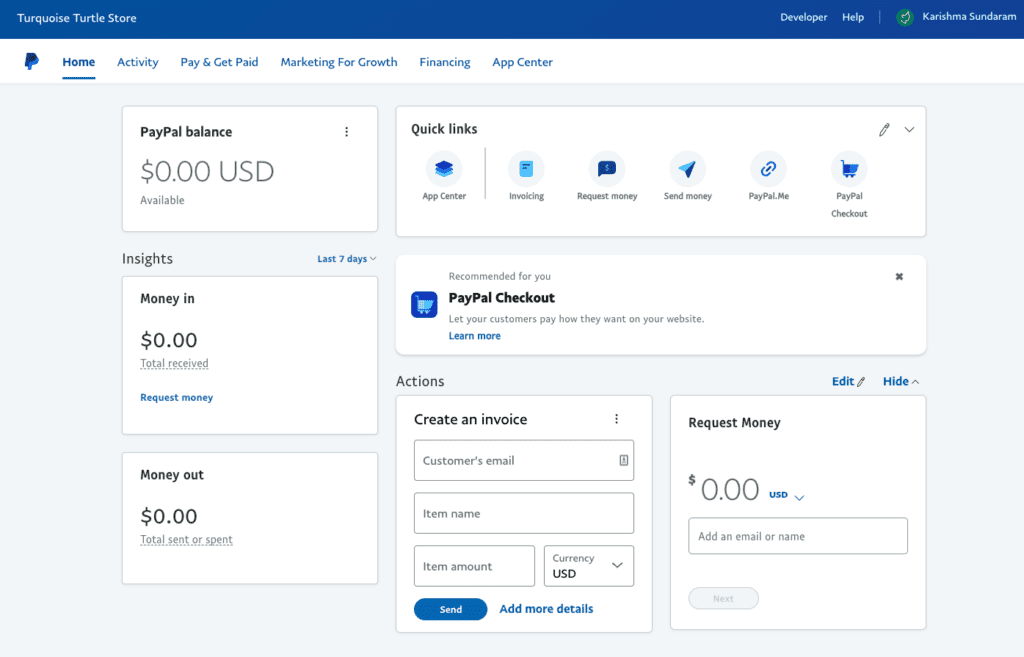
Task: Click the Send money paper plane icon
Action: [687, 169]
